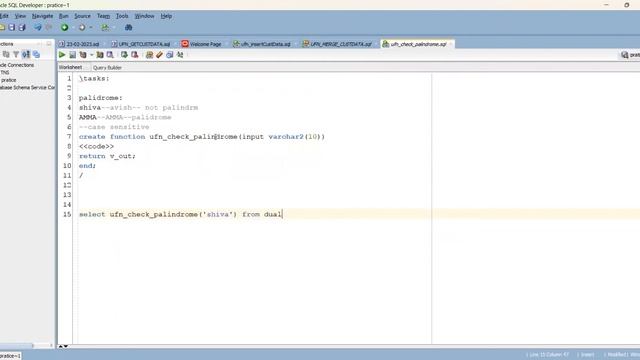Click the SQL Tuning Advisor icon
The height and width of the screenshot is (360, 640).
[110, 55]
